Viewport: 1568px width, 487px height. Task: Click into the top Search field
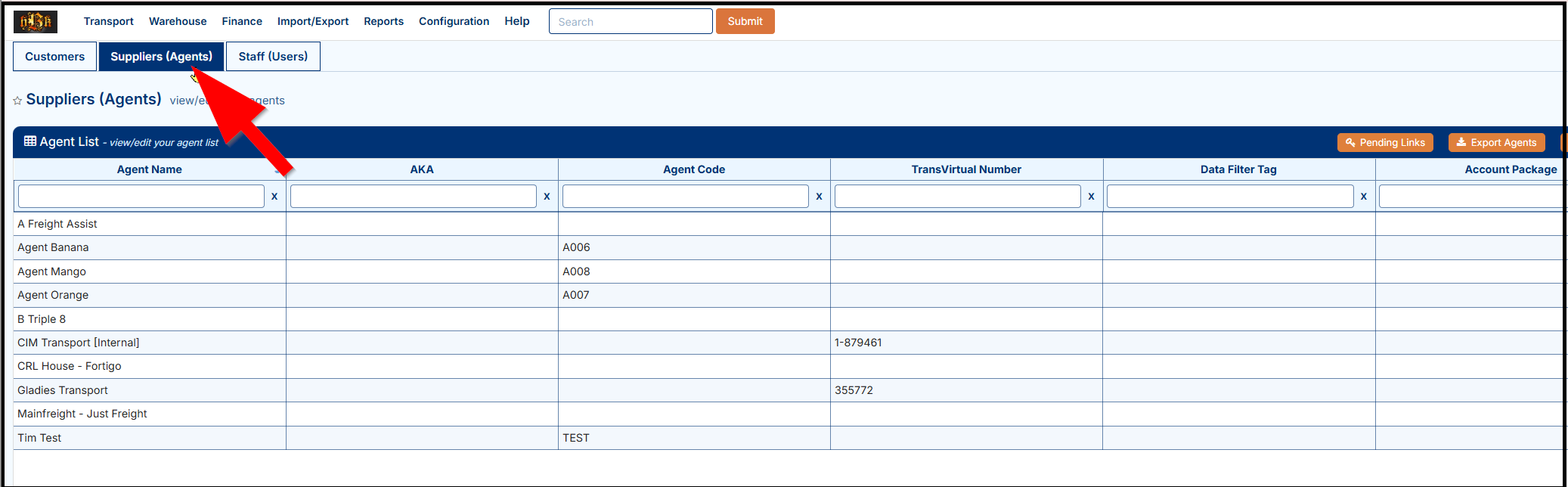click(630, 22)
